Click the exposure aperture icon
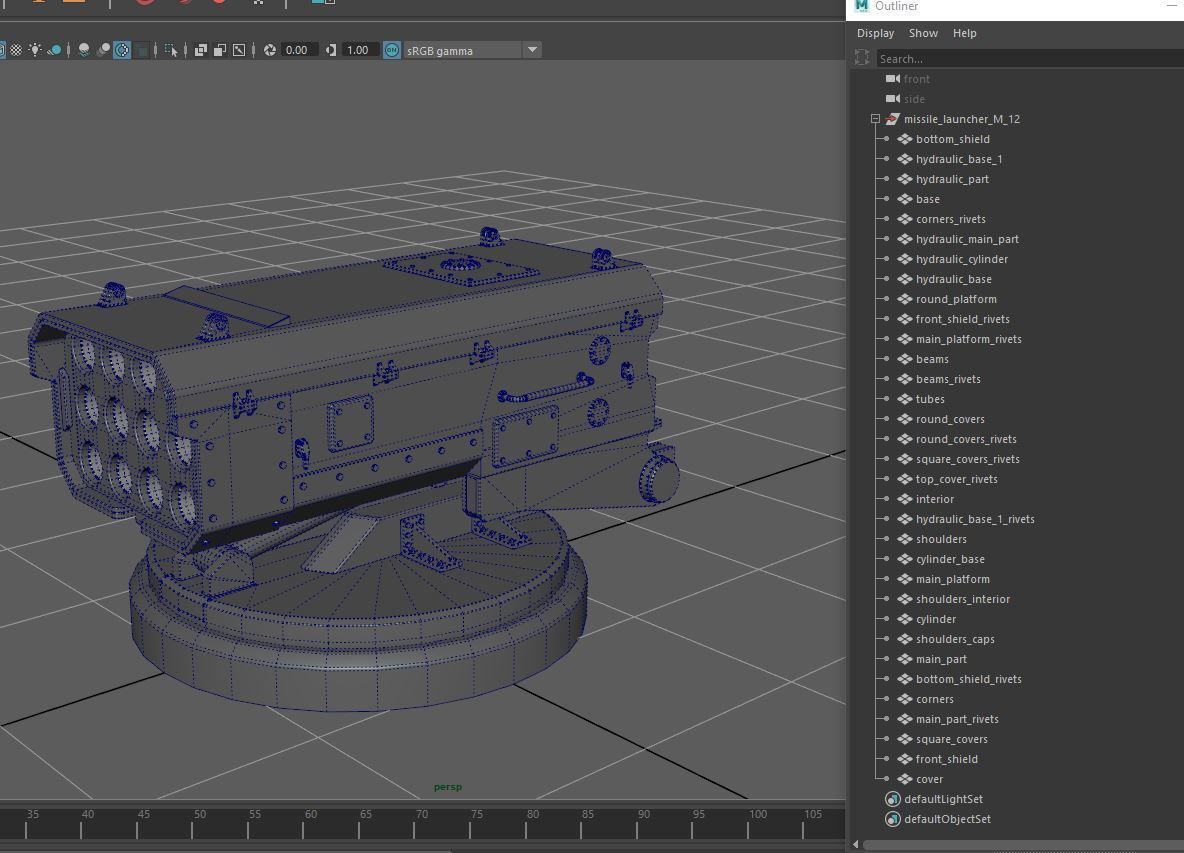This screenshot has width=1184, height=853. click(x=270, y=50)
